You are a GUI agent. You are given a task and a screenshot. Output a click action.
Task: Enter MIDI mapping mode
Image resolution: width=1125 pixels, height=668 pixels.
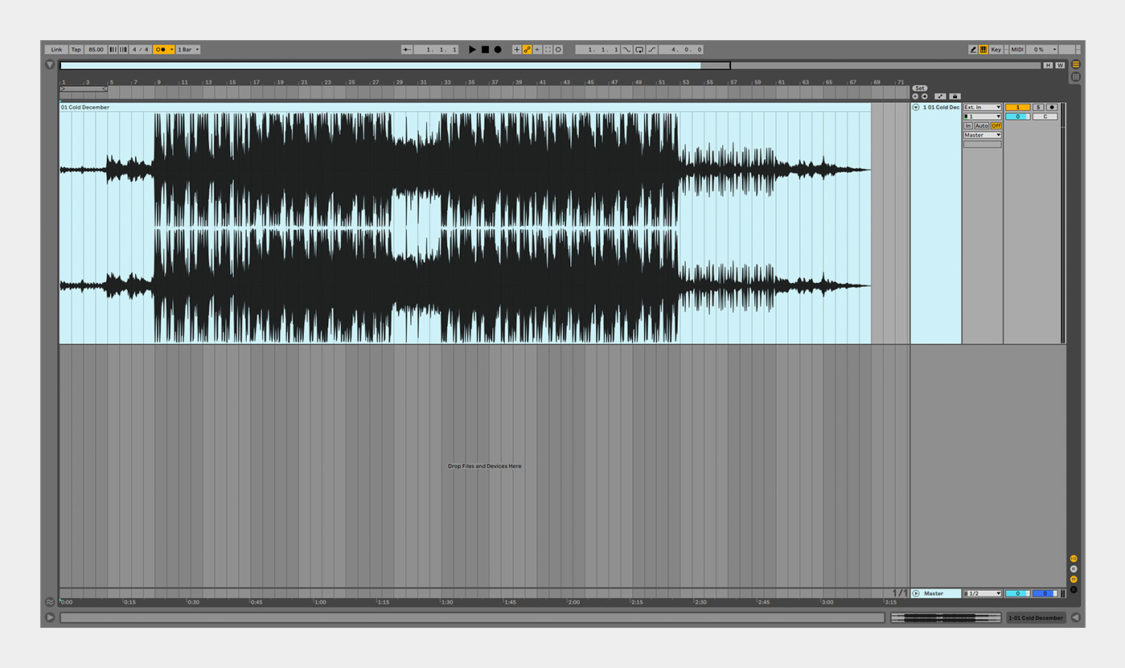[x=1018, y=49]
